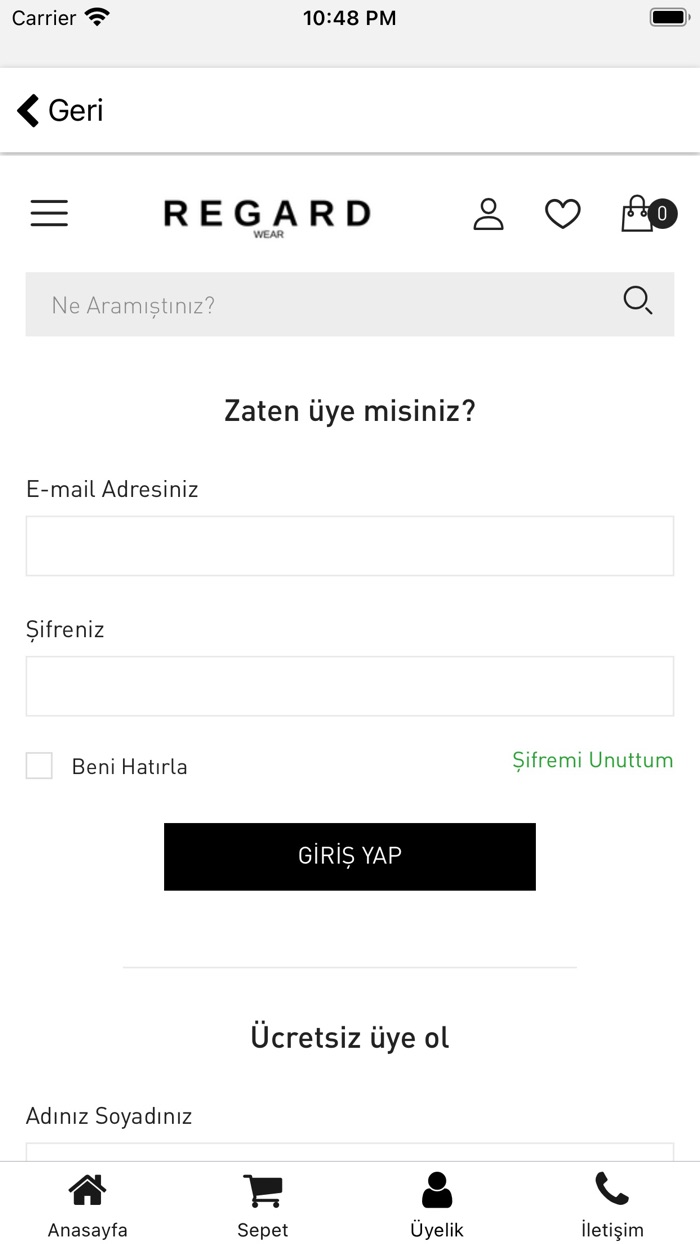
Task: Tap the Sepet cart icon
Action: (x=262, y=1190)
